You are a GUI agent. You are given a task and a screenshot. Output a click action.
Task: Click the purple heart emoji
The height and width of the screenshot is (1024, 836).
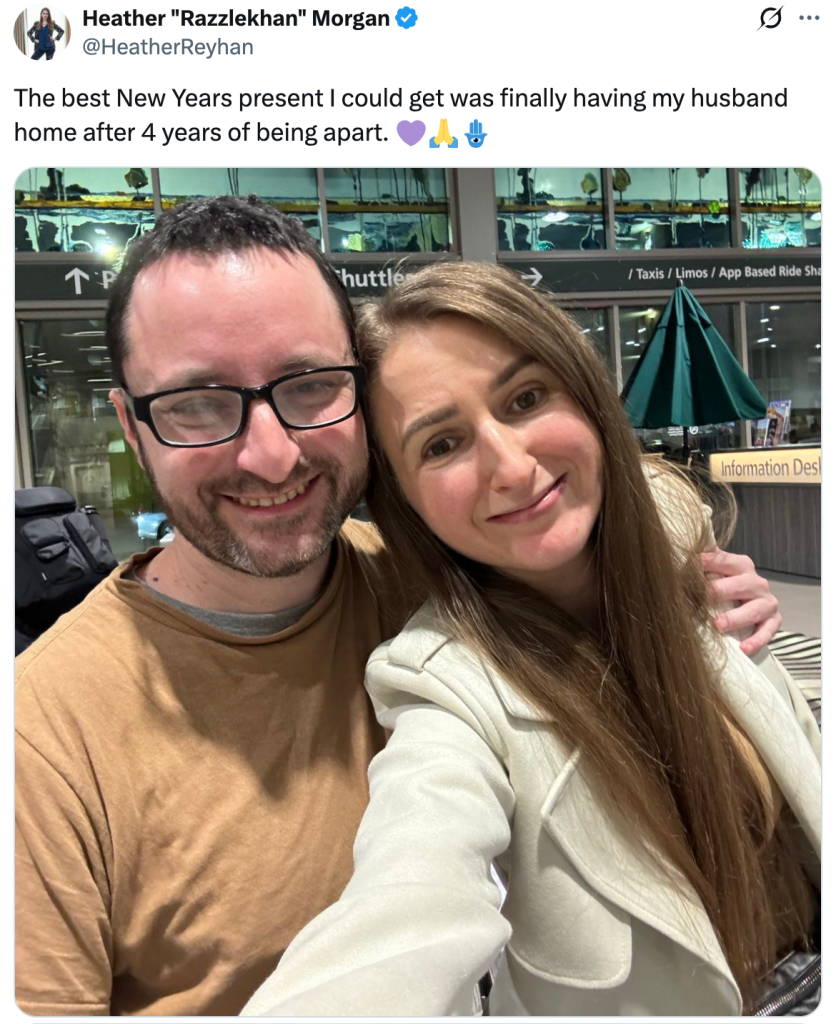pos(410,132)
